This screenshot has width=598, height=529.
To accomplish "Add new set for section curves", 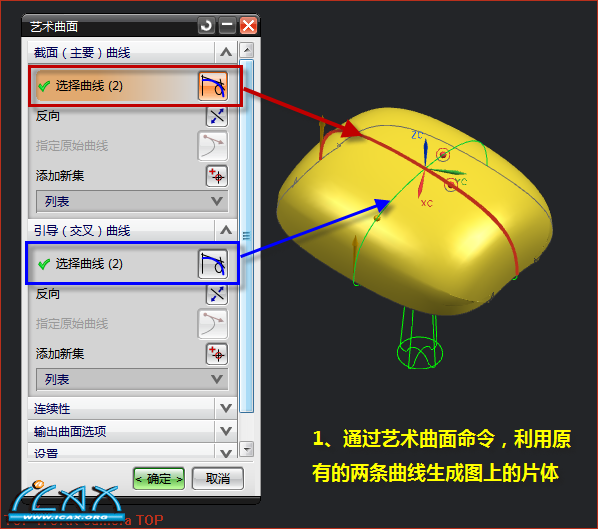I will (x=217, y=176).
